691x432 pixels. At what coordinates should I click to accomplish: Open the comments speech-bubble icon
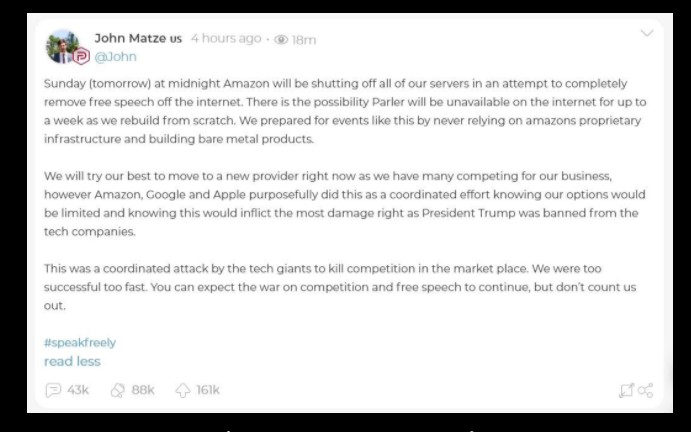53,390
